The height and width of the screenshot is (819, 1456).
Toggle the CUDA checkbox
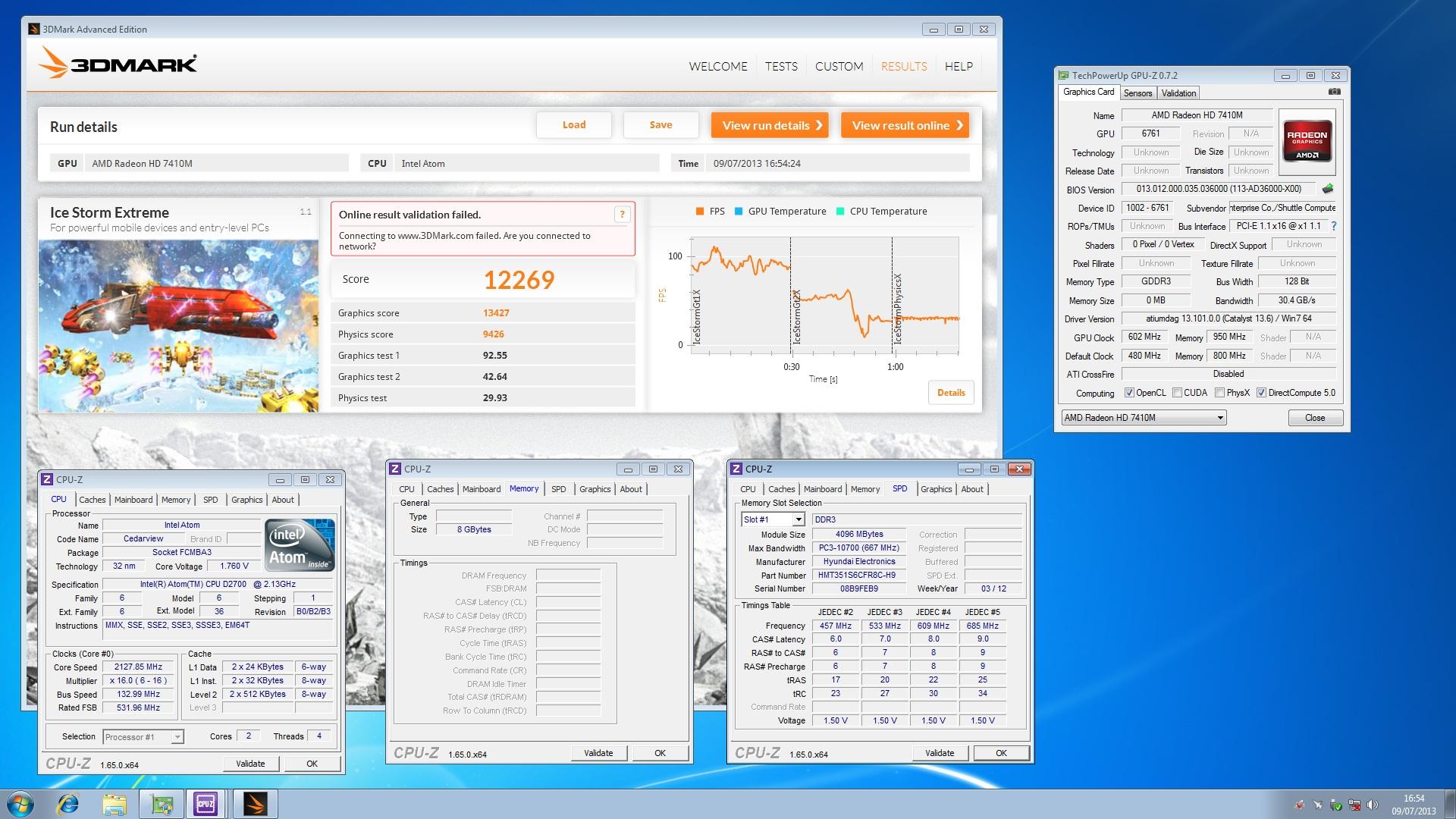tap(1177, 393)
